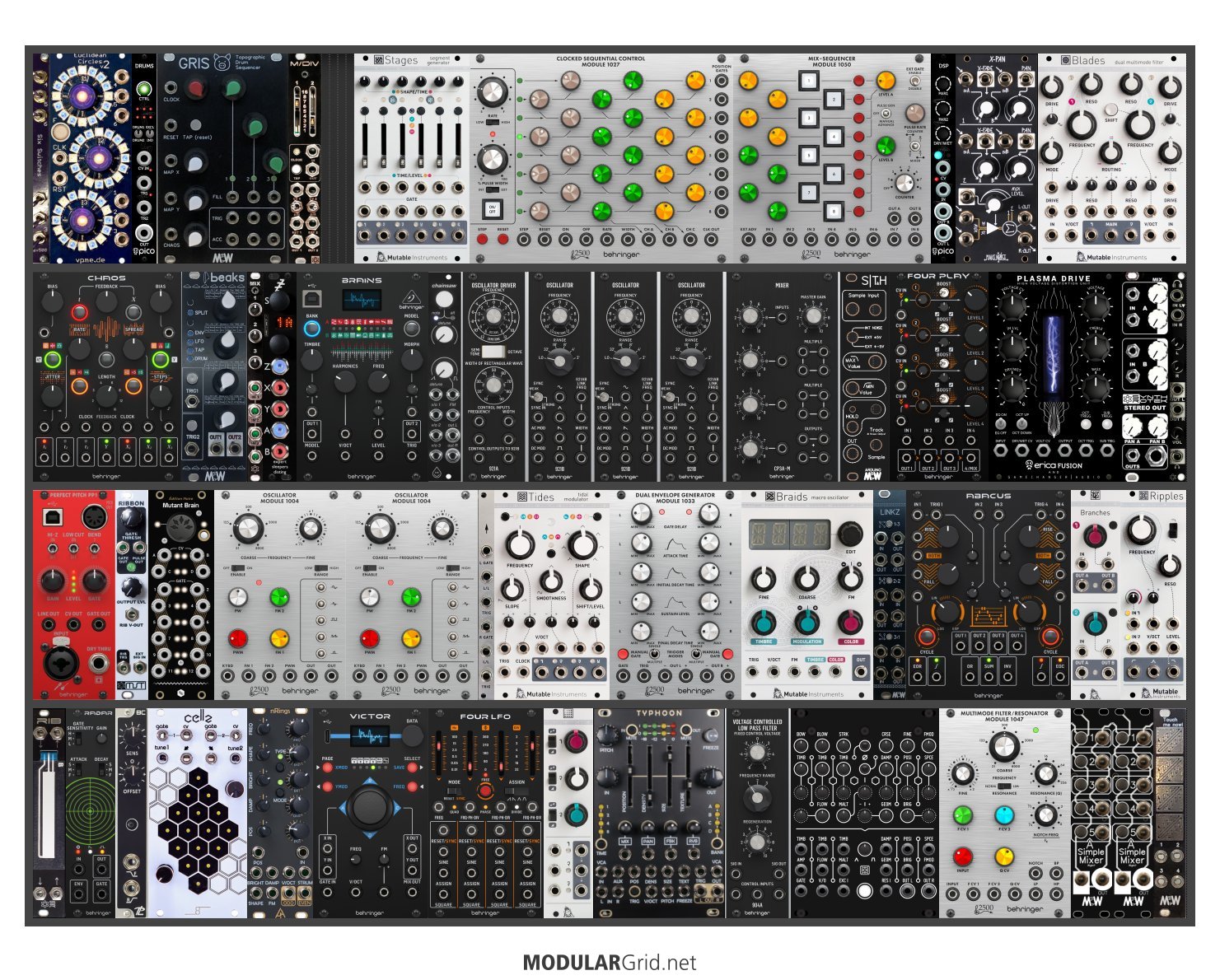1220x980 pixels.
Task: Click the FREQUENCY dial on Oscillator Driver 921A
Action: (493, 315)
